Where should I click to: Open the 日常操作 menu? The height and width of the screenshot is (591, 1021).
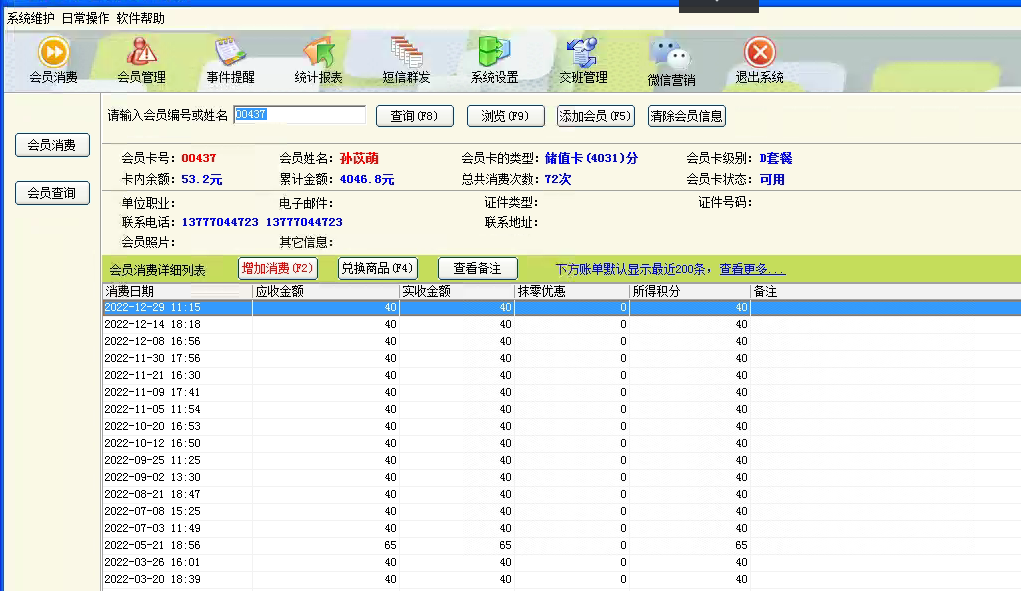click(85, 18)
